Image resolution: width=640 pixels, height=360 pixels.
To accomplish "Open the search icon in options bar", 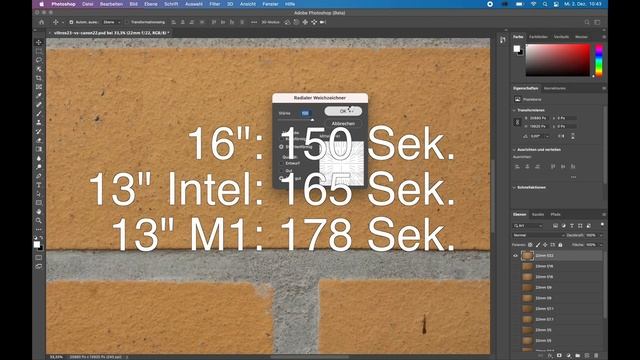I will (x=587, y=22).
